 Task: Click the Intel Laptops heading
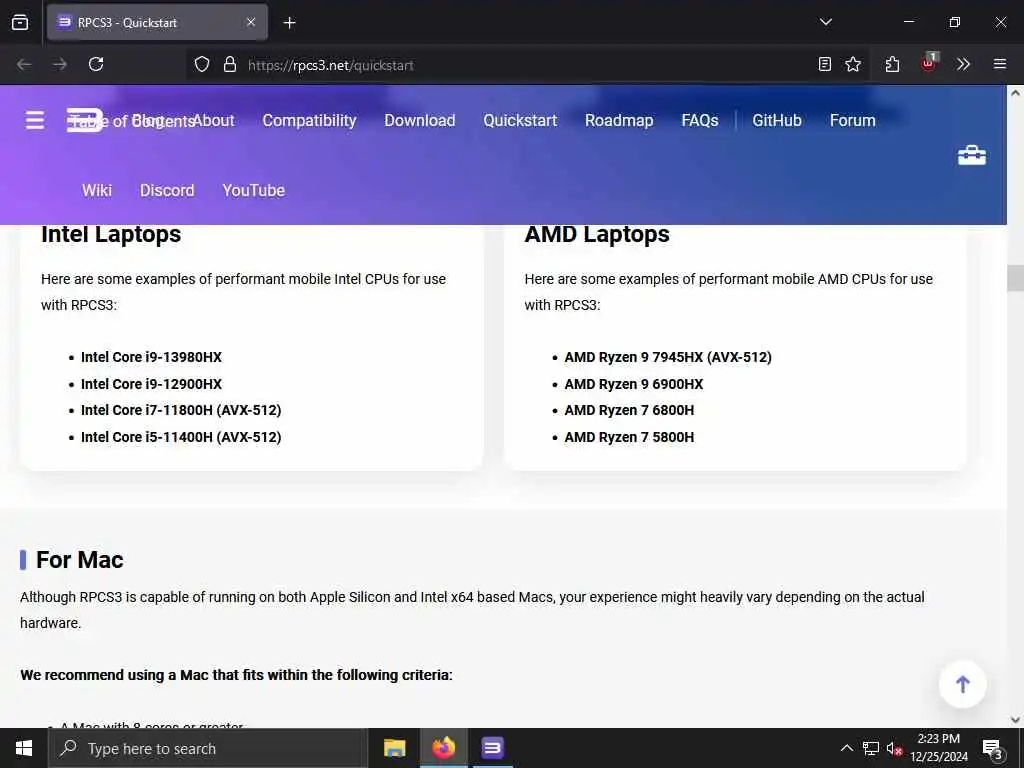[111, 234]
